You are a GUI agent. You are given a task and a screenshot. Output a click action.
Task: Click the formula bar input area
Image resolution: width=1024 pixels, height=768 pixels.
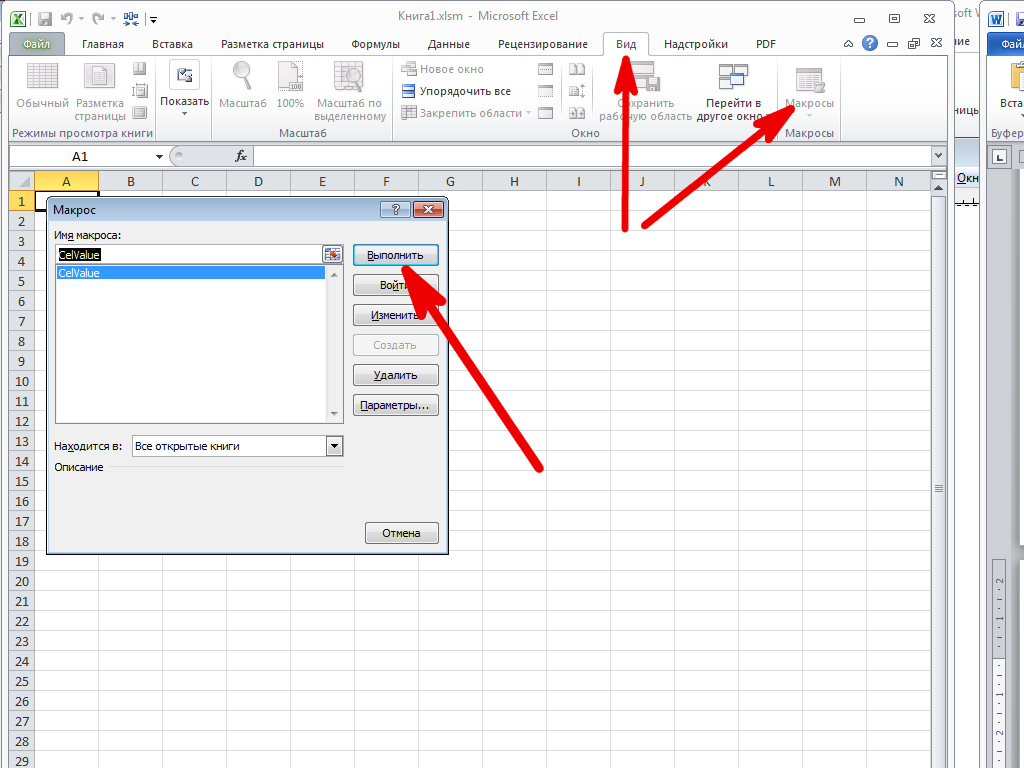pos(592,156)
